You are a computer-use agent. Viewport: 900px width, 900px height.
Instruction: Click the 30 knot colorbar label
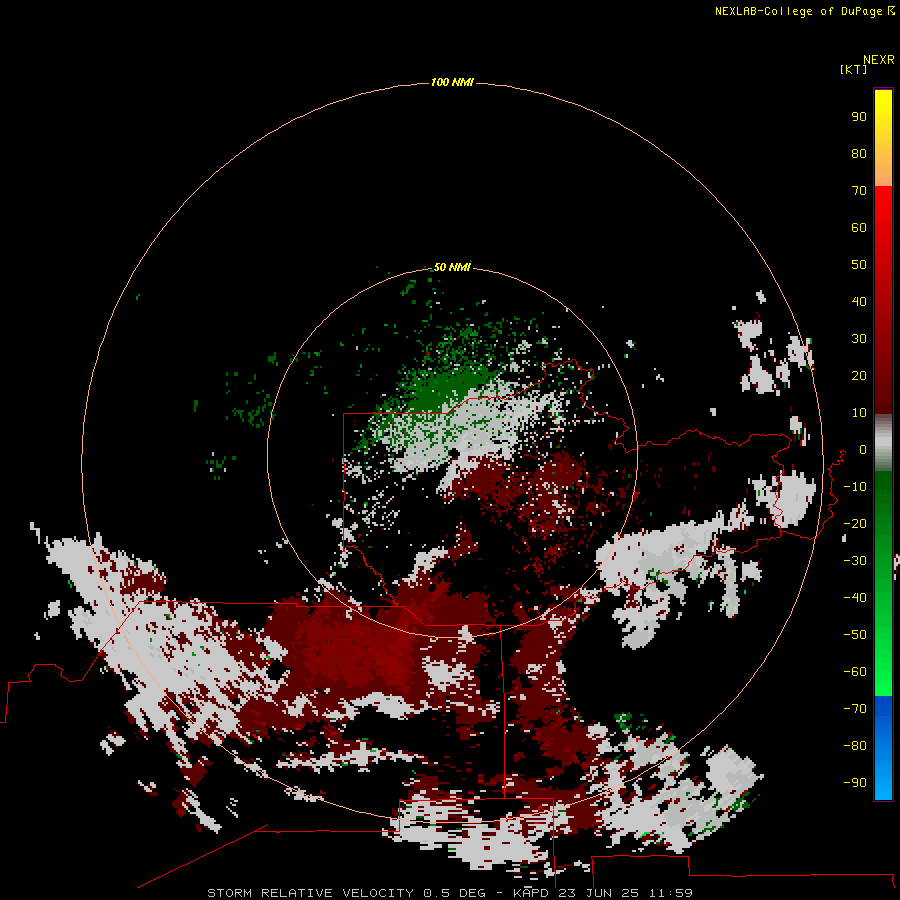pos(859,339)
